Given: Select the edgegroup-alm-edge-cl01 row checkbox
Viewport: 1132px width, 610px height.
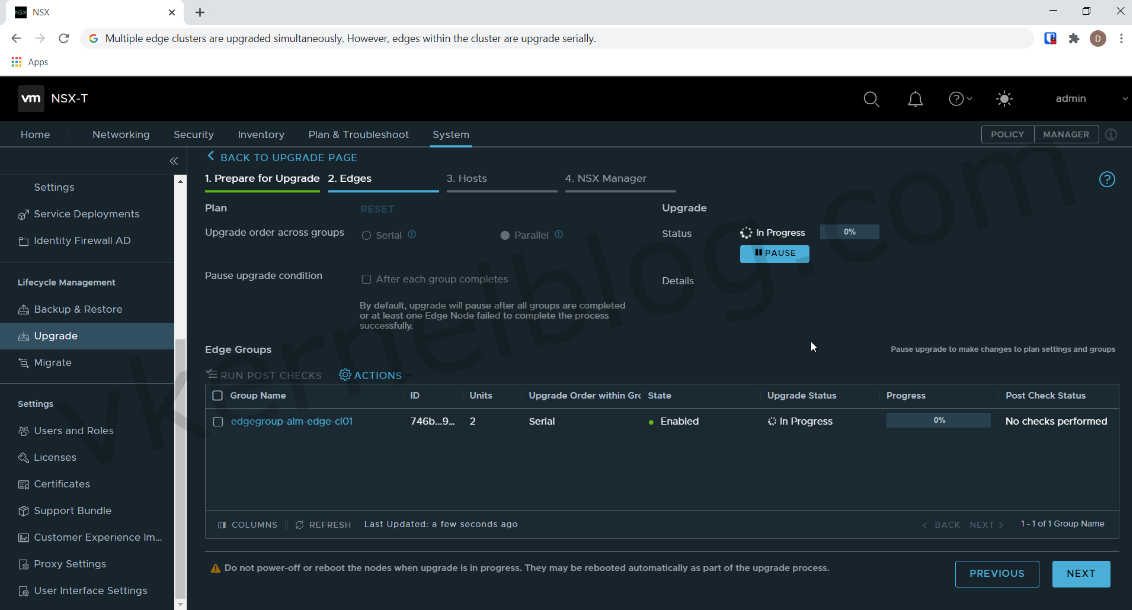Looking at the screenshot, I should point(216,421).
